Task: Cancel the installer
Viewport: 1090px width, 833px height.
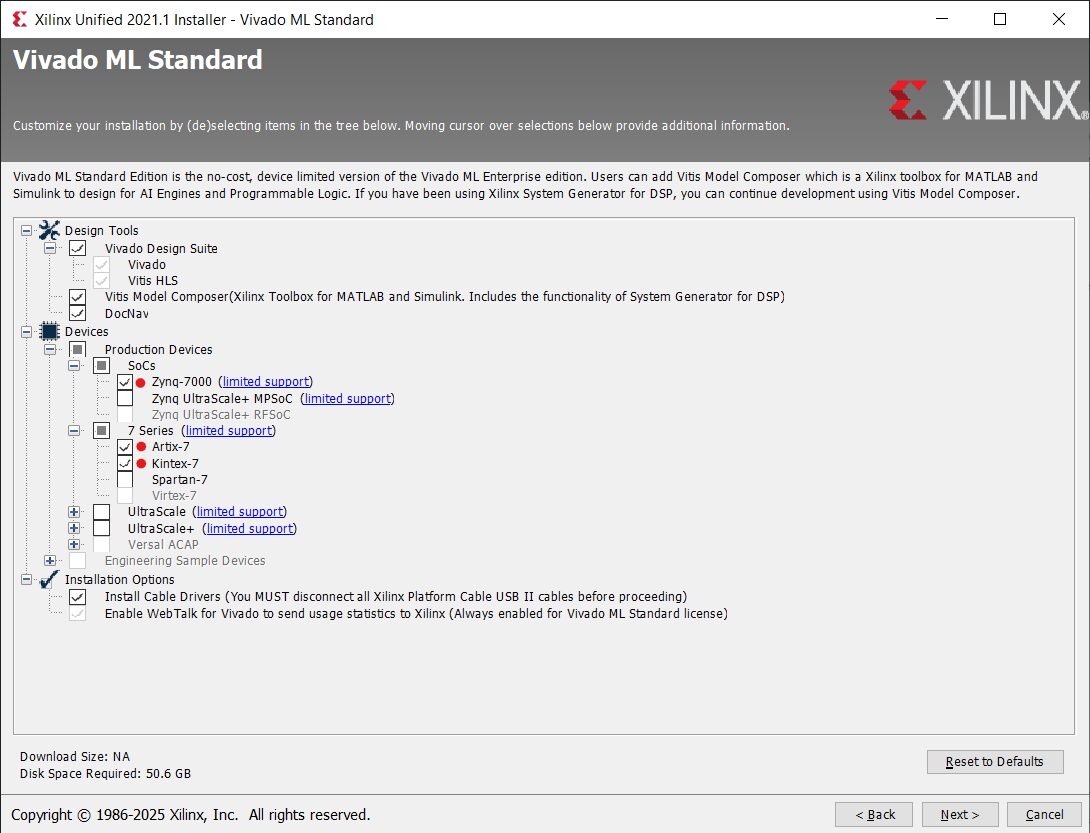Action: 1044,814
